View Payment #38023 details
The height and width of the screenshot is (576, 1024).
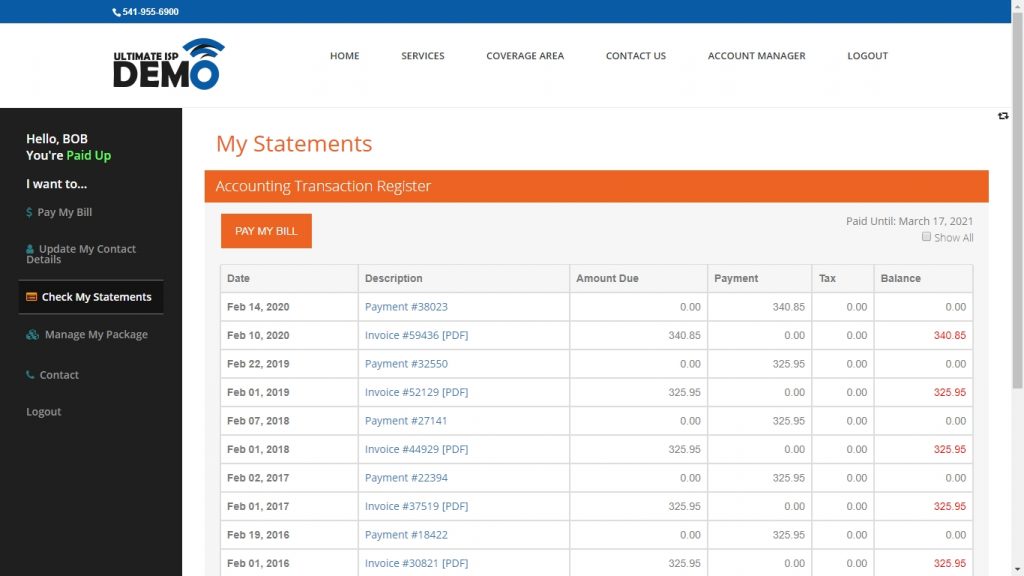(x=409, y=307)
